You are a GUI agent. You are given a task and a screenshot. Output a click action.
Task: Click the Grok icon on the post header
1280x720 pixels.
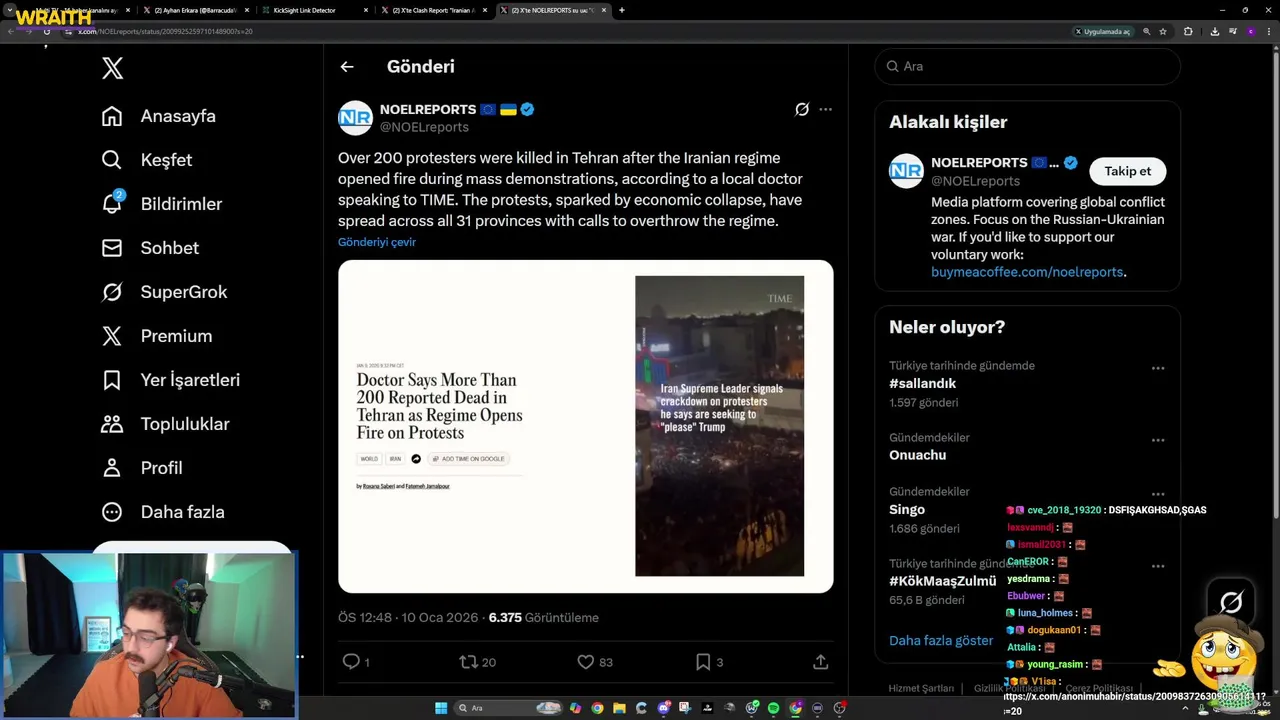[801, 109]
